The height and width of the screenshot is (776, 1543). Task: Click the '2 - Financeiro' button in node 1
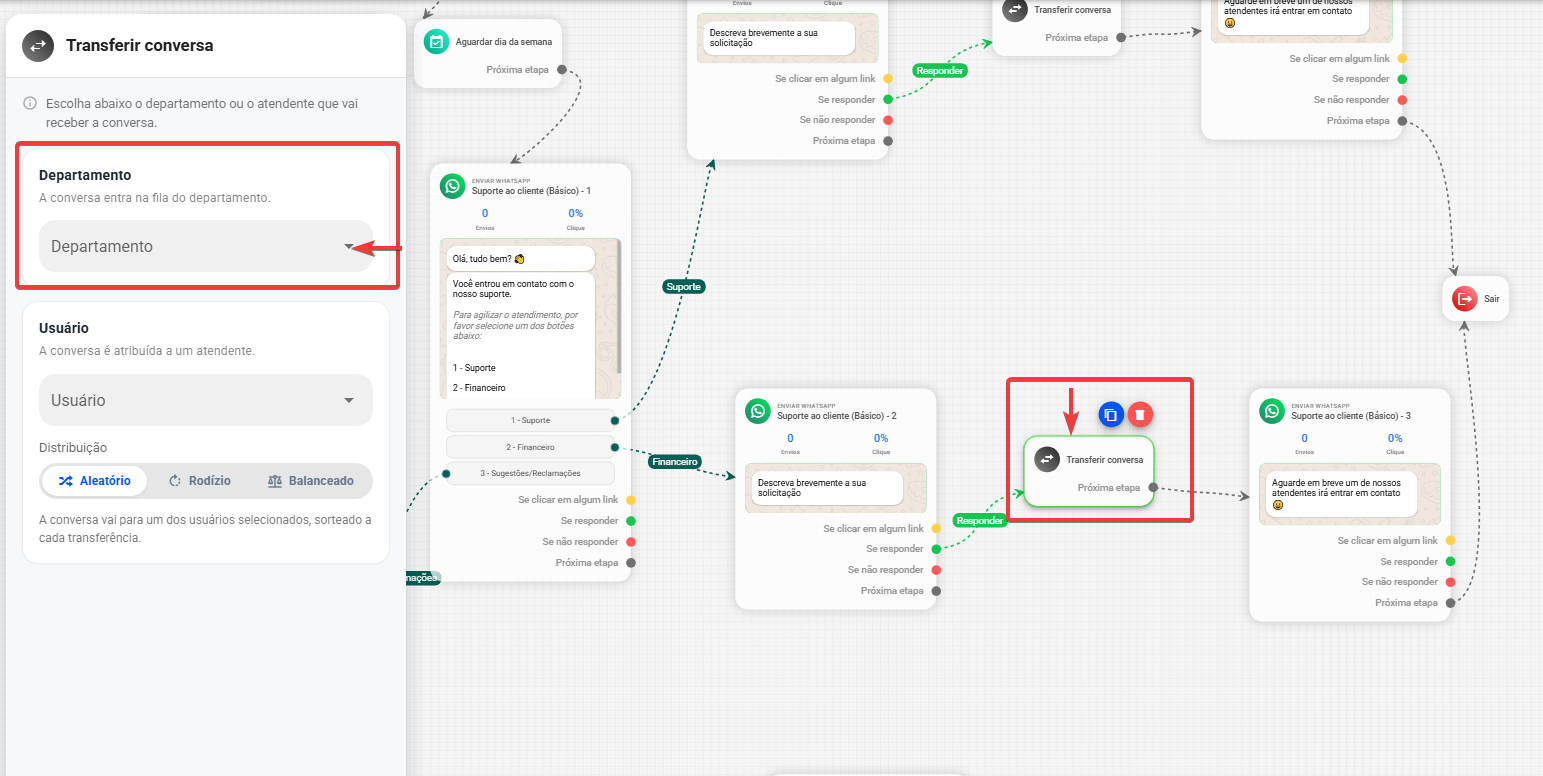click(x=530, y=447)
